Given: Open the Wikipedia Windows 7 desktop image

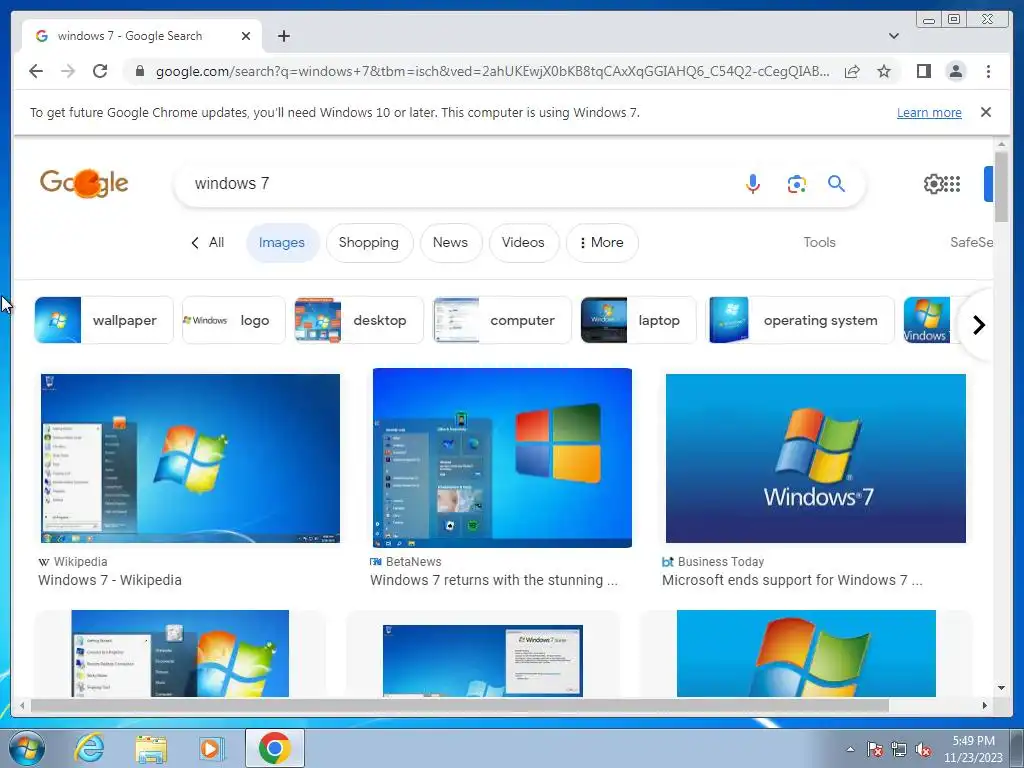Looking at the screenshot, I should pyautogui.click(x=190, y=458).
